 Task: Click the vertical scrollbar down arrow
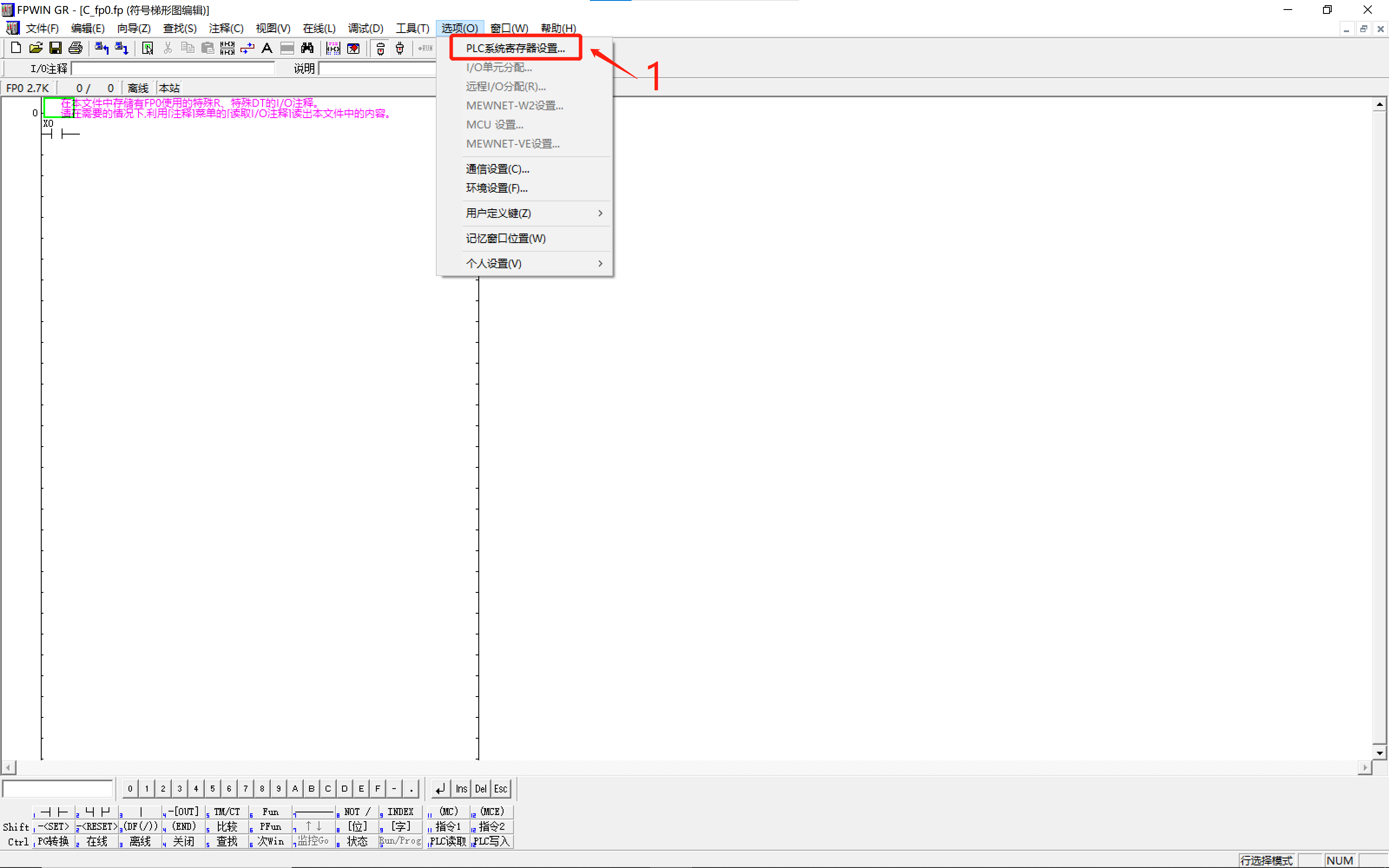pos(1379,752)
